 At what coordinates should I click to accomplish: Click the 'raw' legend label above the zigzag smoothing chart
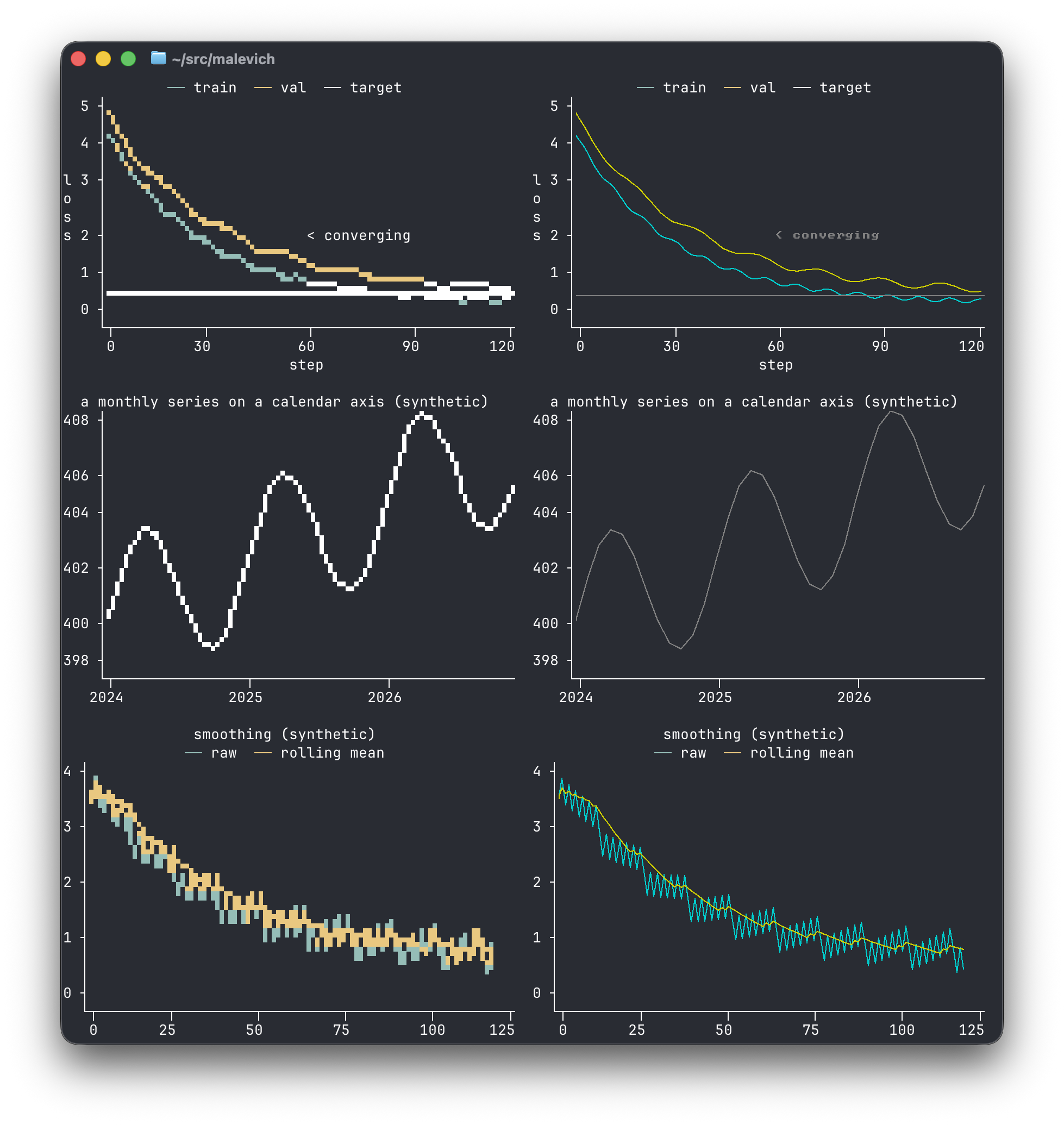click(x=693, y=753)
